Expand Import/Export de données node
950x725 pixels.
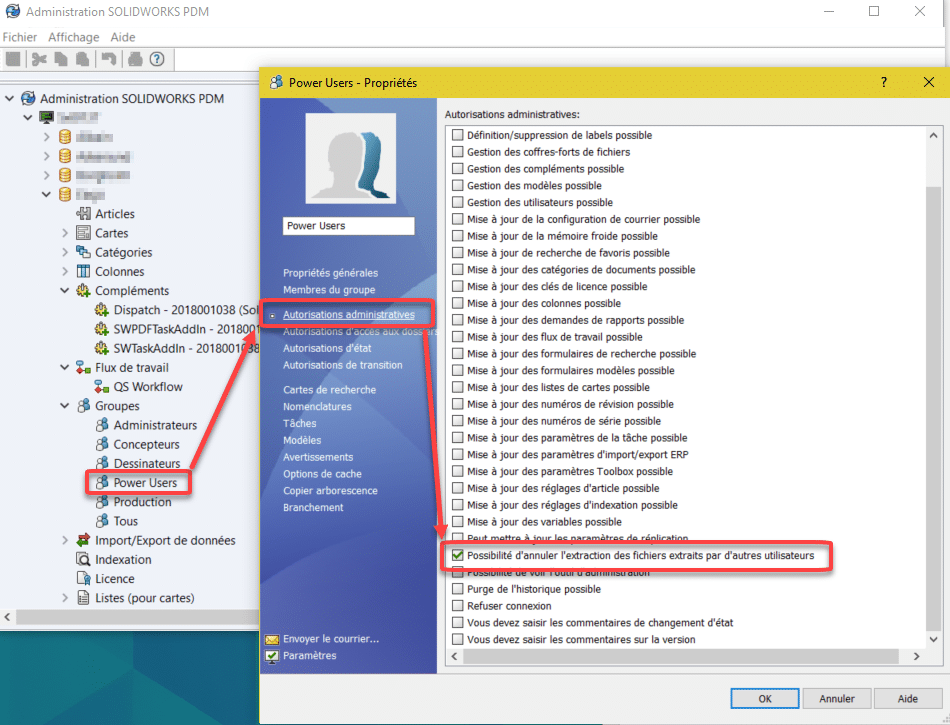tap(65, 540)
